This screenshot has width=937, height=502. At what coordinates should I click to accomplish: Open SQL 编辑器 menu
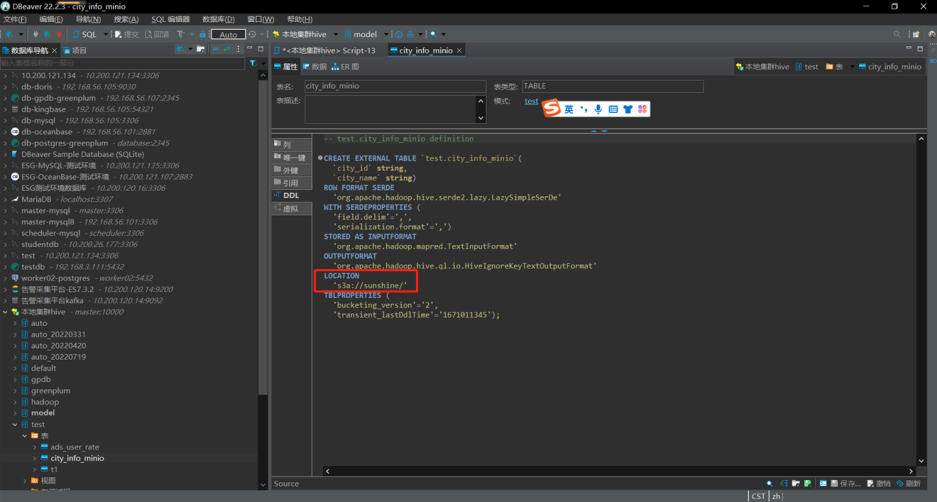click(x=170, y=19)
